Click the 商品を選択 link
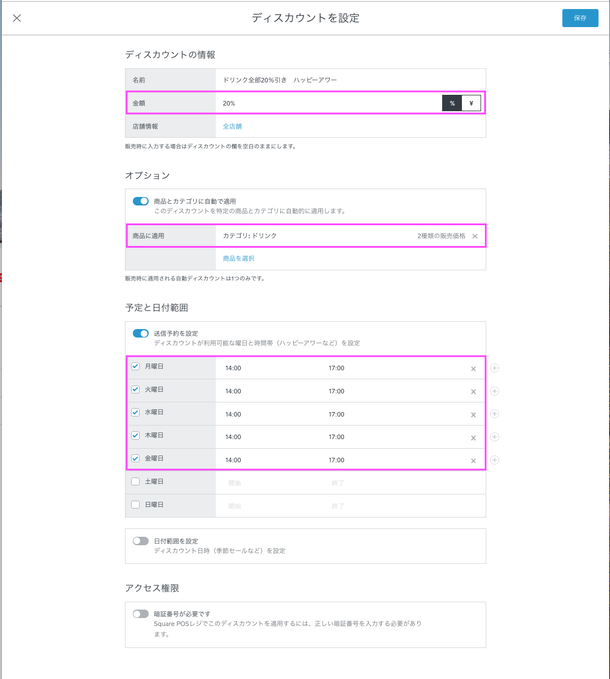 tap(239, 259)
